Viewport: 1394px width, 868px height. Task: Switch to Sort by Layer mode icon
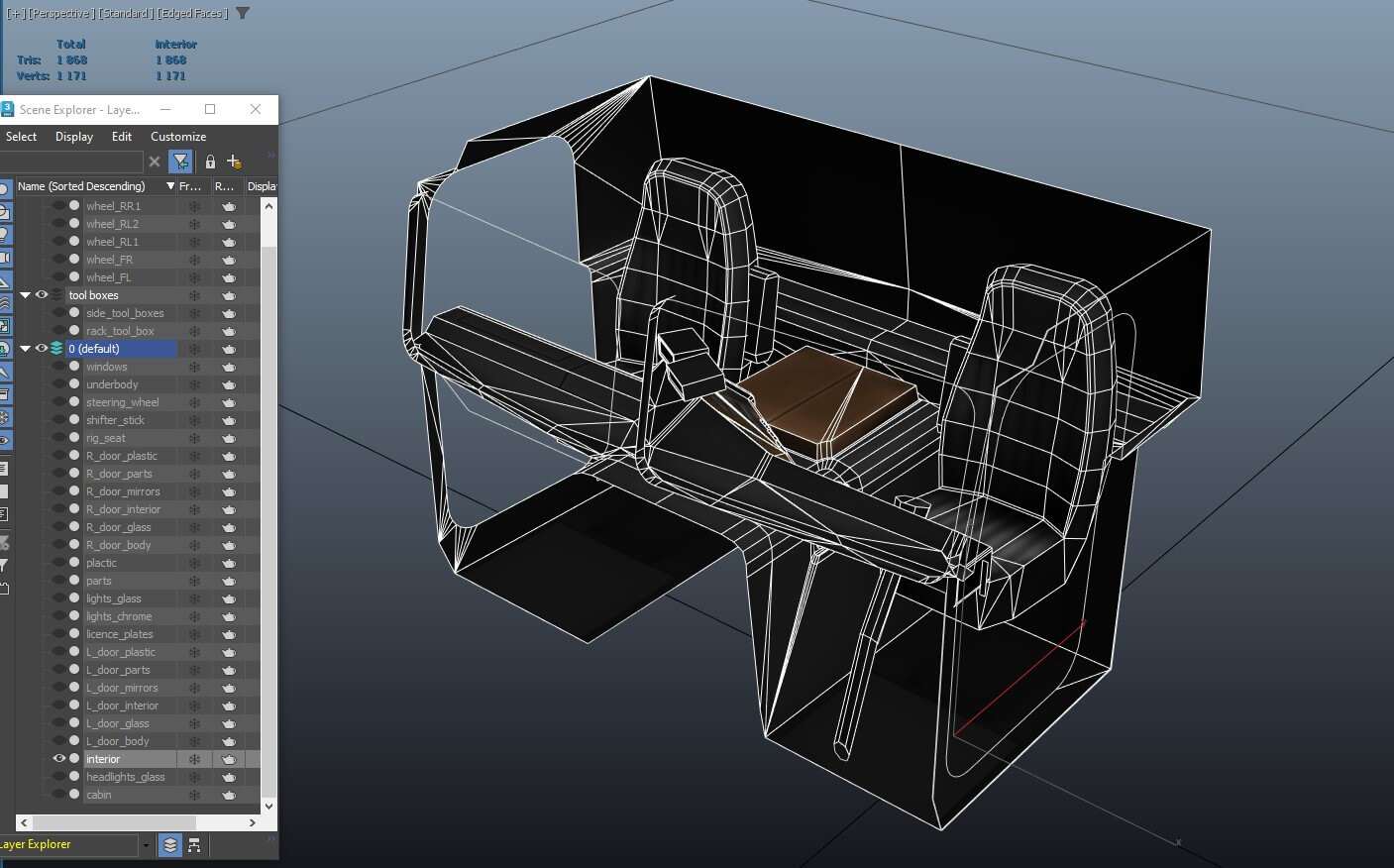coord(170,845)
